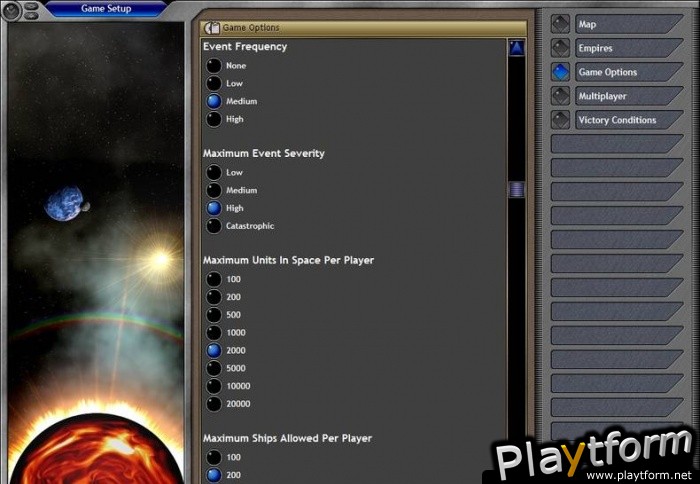Viewport: 700px width, 484px height.
Task: Click the options list scrollbar thumb
Action: 517,189
